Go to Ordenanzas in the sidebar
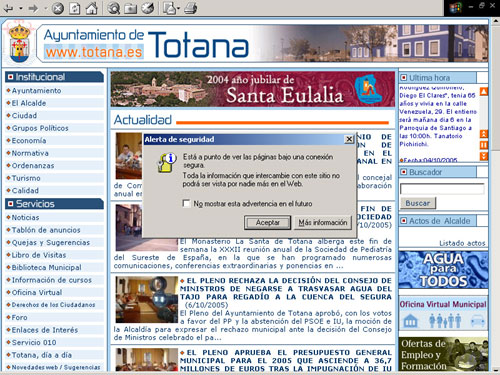This screenshot has height=375, width=500. tap(33, 166)
